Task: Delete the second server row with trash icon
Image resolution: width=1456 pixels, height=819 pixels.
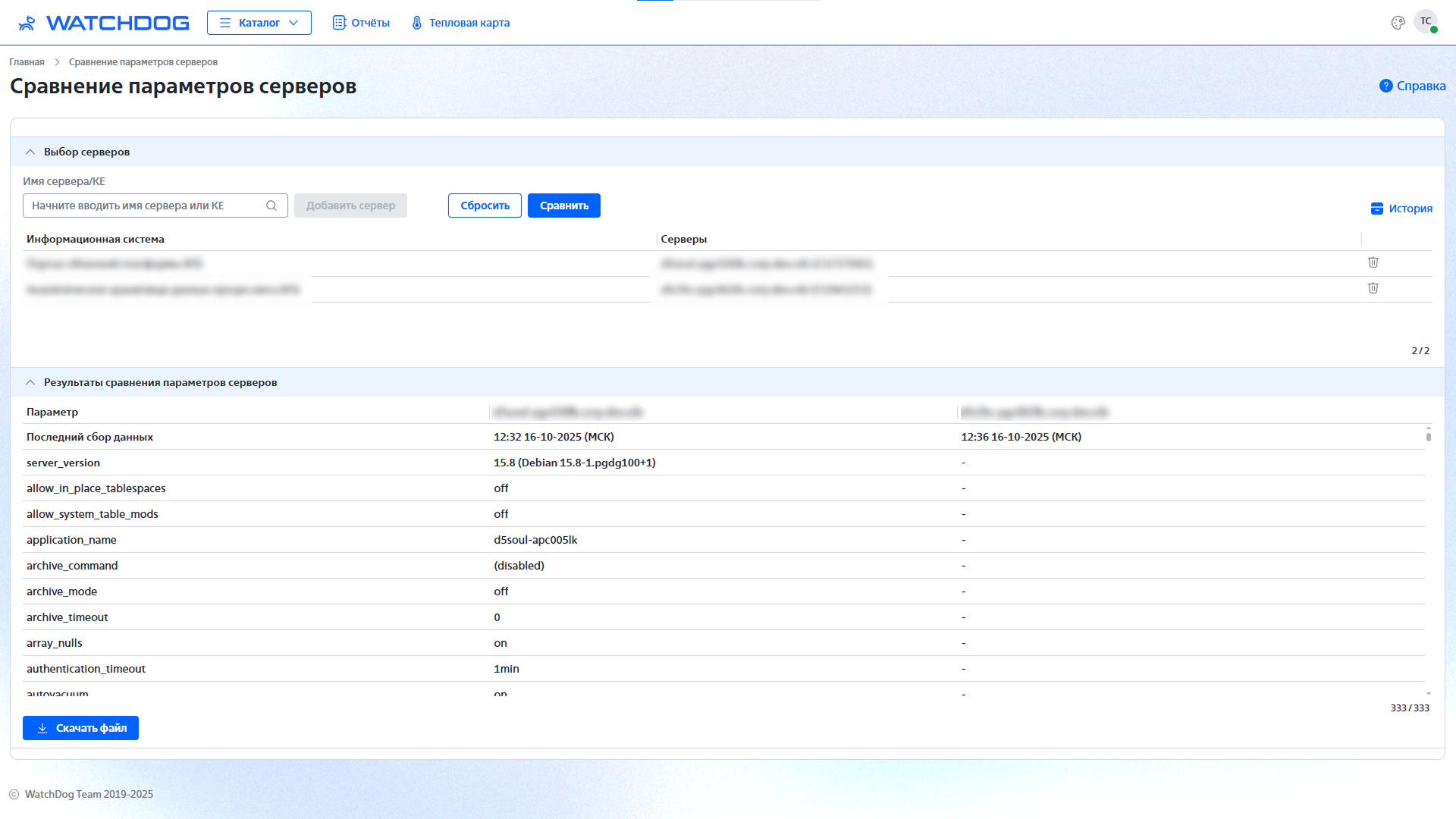Action: tap(1373, 288)
